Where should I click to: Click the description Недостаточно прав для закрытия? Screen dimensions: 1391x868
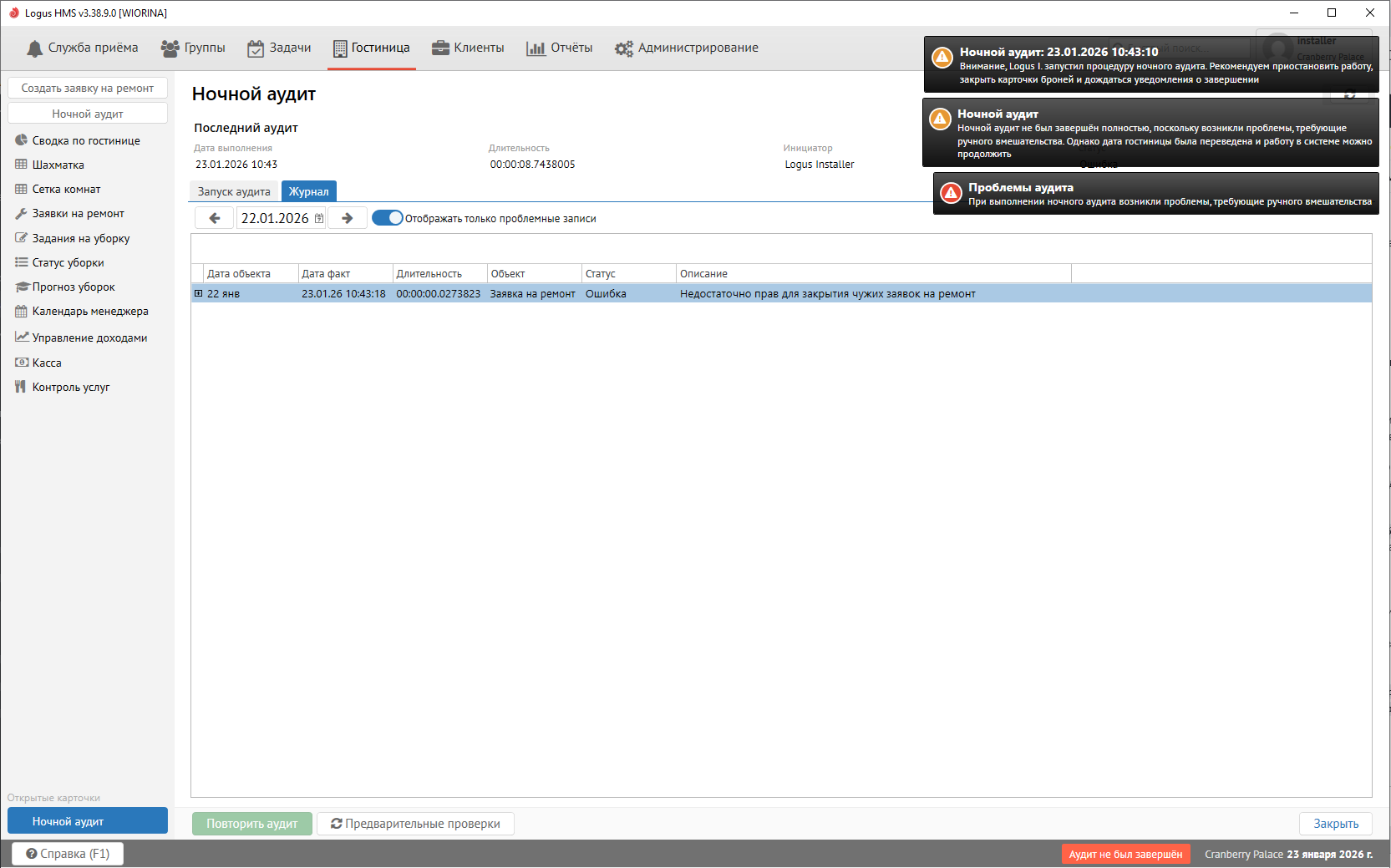tap(828, 293)
